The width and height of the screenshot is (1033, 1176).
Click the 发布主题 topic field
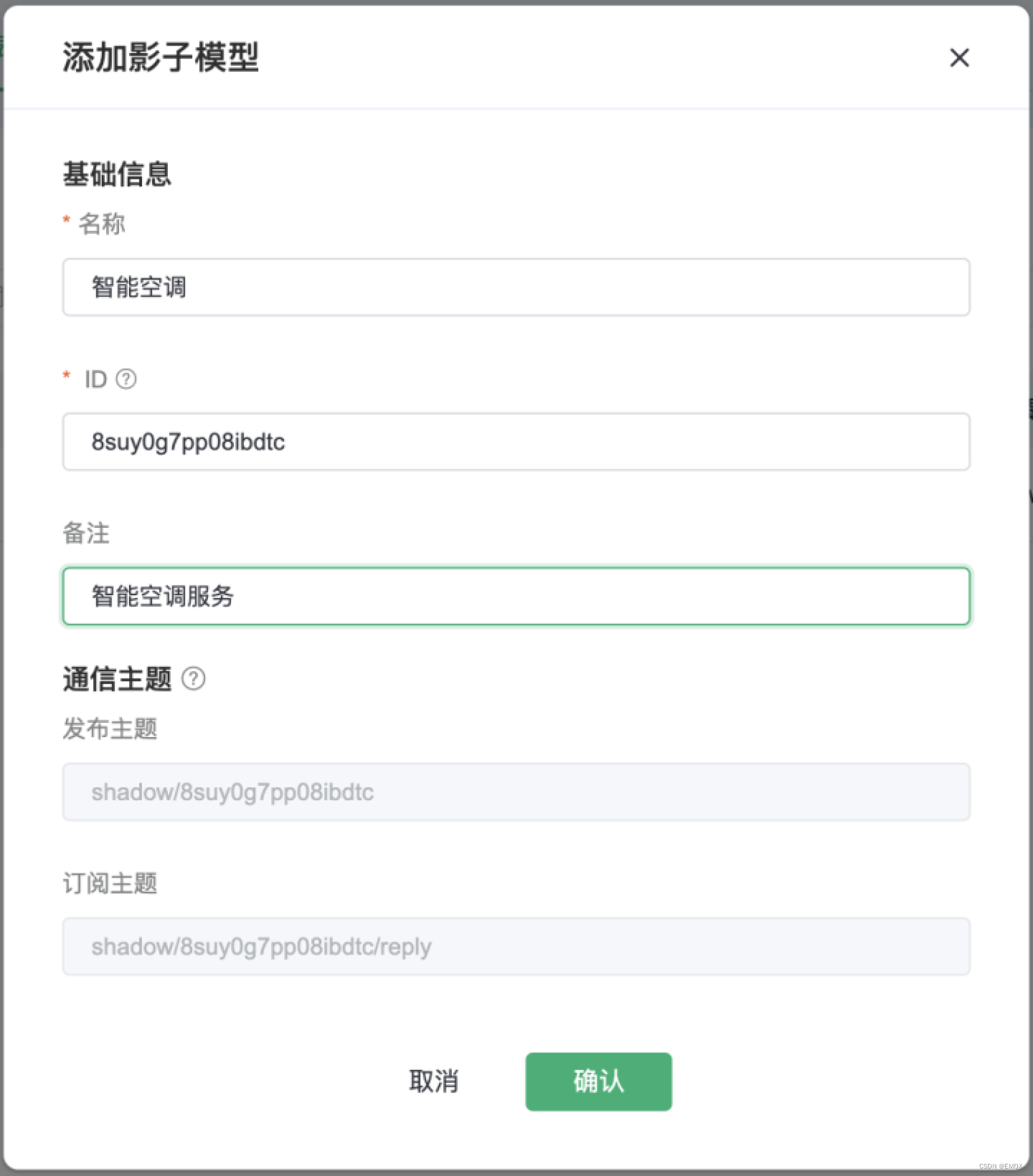click(515, 791)
